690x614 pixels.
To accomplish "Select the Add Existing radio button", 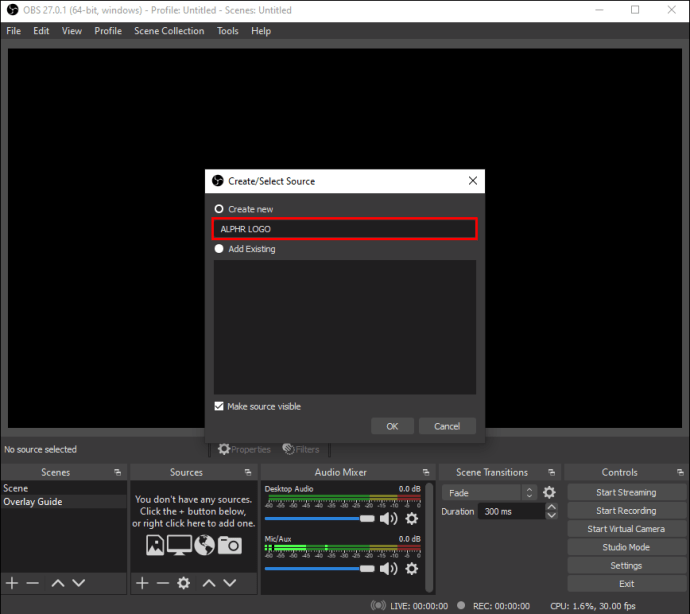I will (x=219, y=249).
